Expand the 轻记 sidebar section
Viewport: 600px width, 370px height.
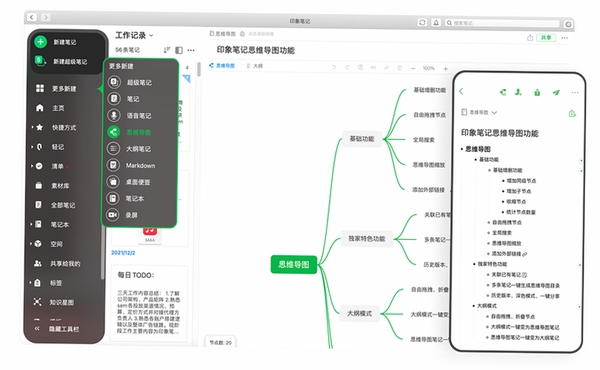tap(32, 147)
